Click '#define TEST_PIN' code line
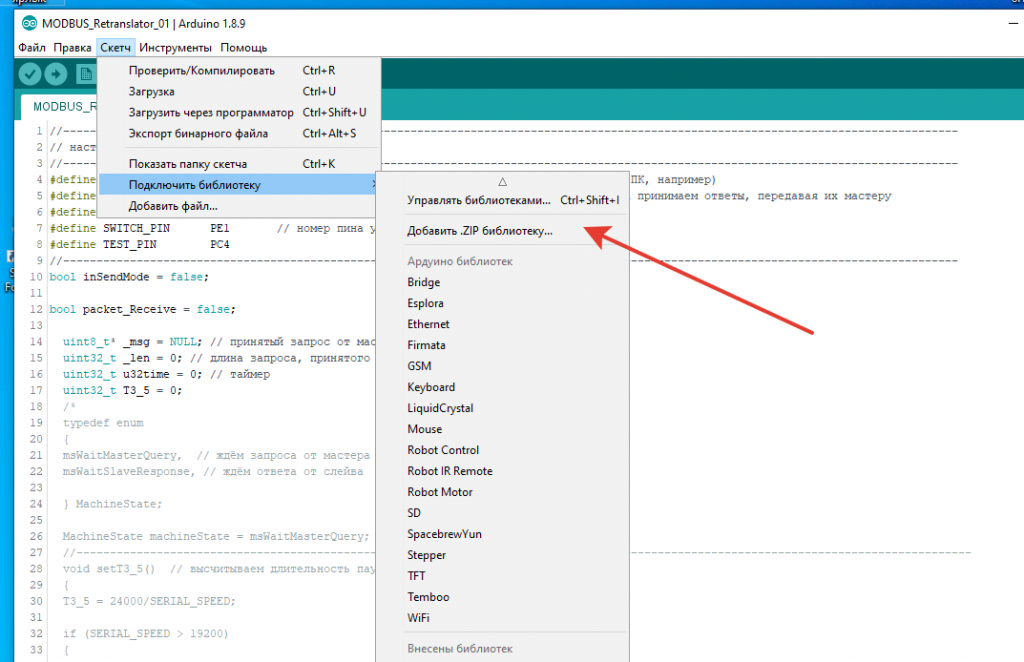 [x=139, y=244]
